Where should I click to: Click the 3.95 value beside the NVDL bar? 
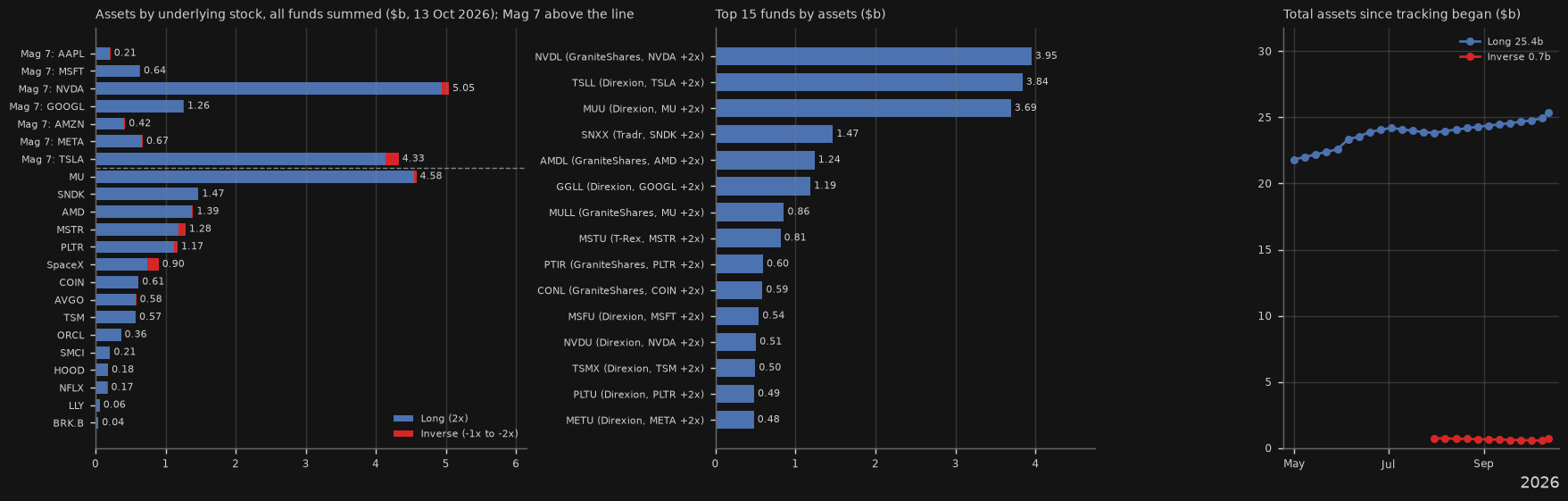point(1046,56)
